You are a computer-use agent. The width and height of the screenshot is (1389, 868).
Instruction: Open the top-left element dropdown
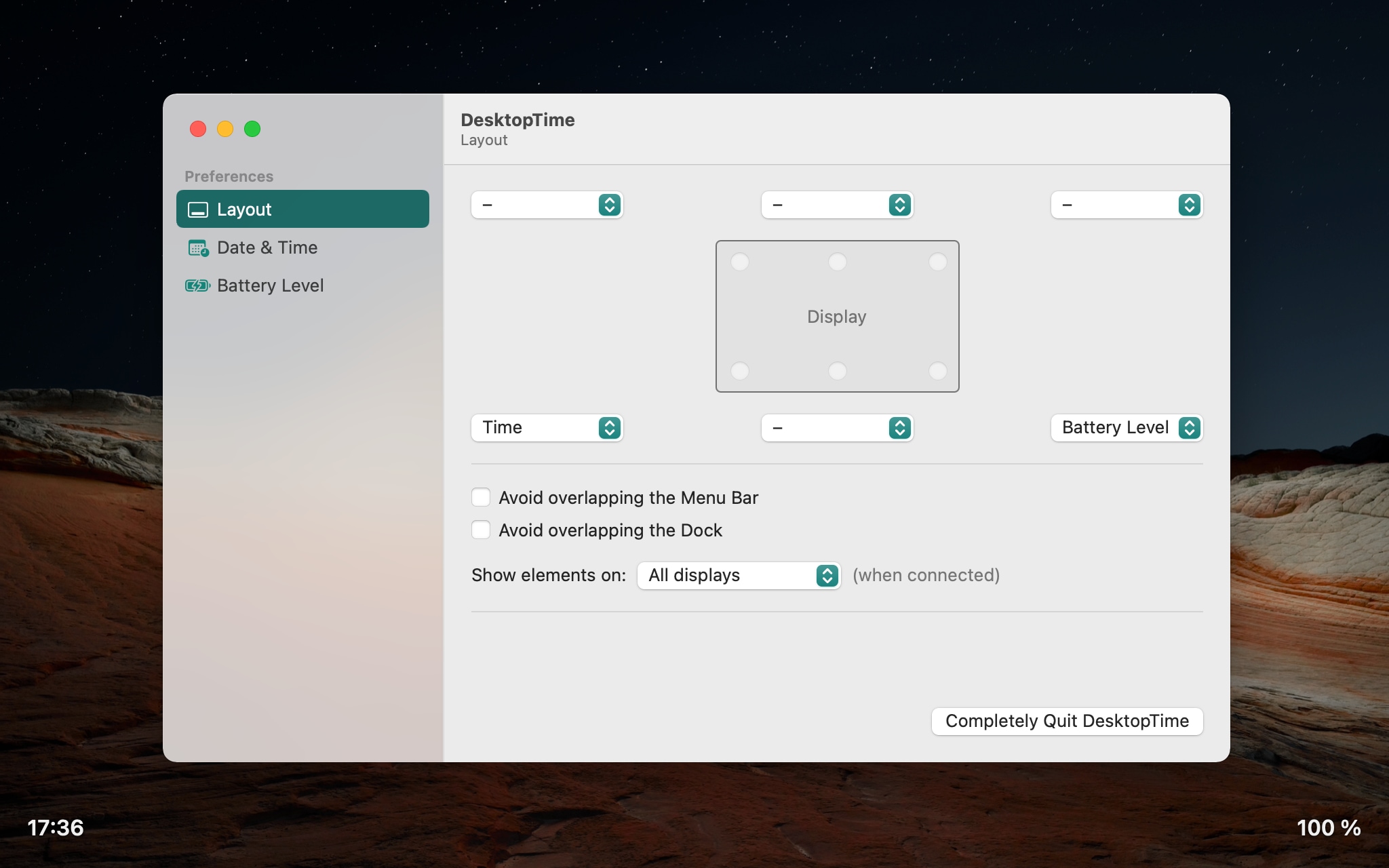547,205
